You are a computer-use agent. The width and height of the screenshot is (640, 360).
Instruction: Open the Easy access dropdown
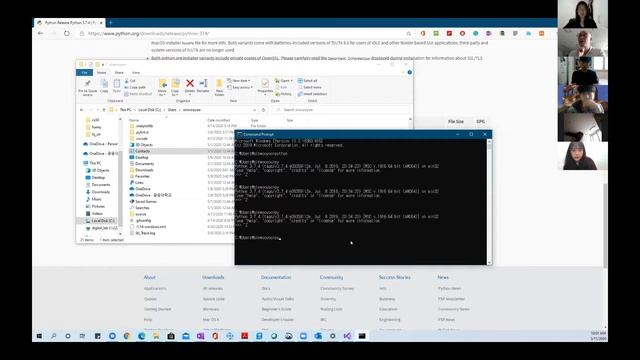240,87
